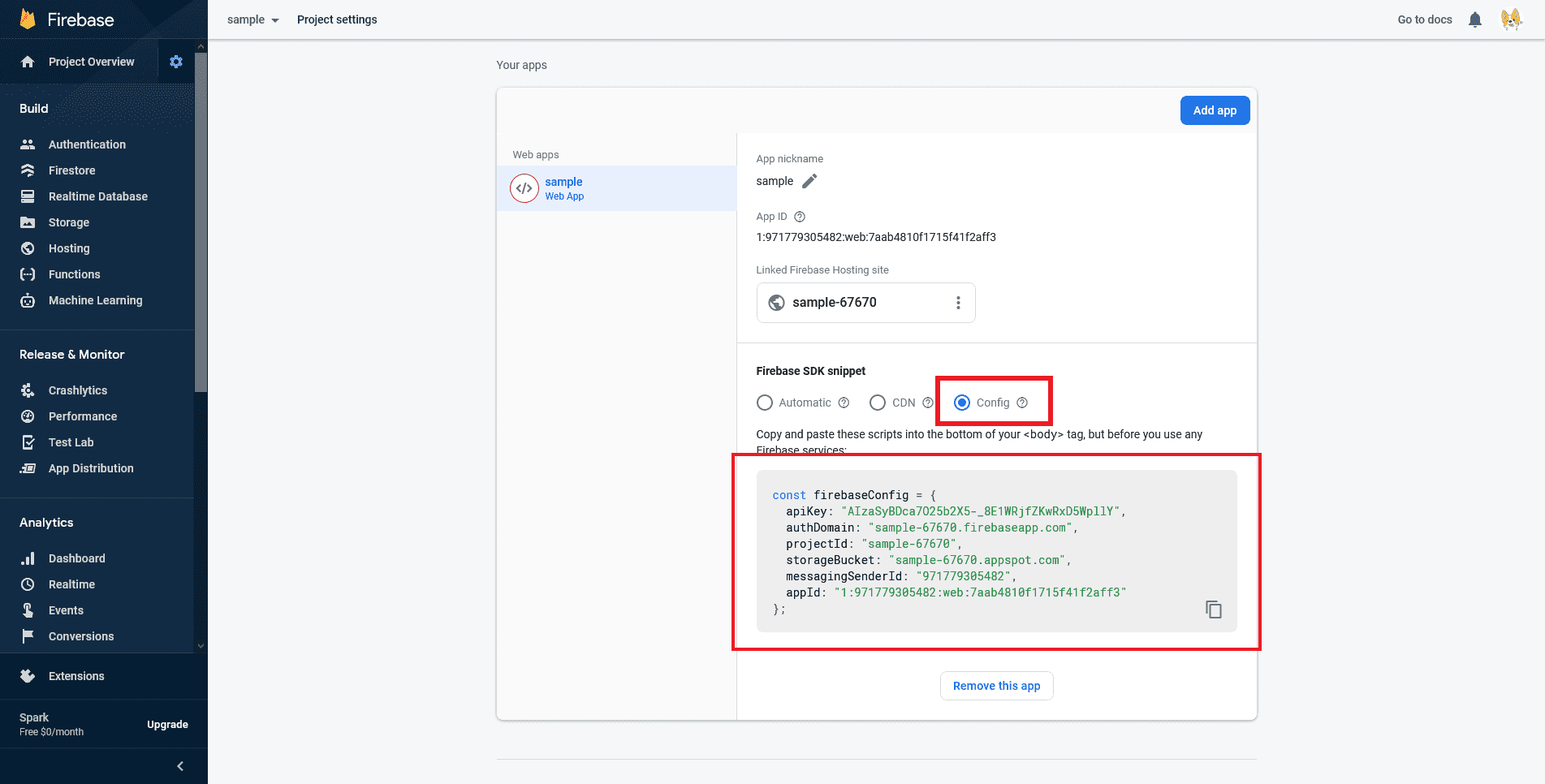
Task: Collapse the sidebar with the chevron
Action: click(x=180, y=766)
